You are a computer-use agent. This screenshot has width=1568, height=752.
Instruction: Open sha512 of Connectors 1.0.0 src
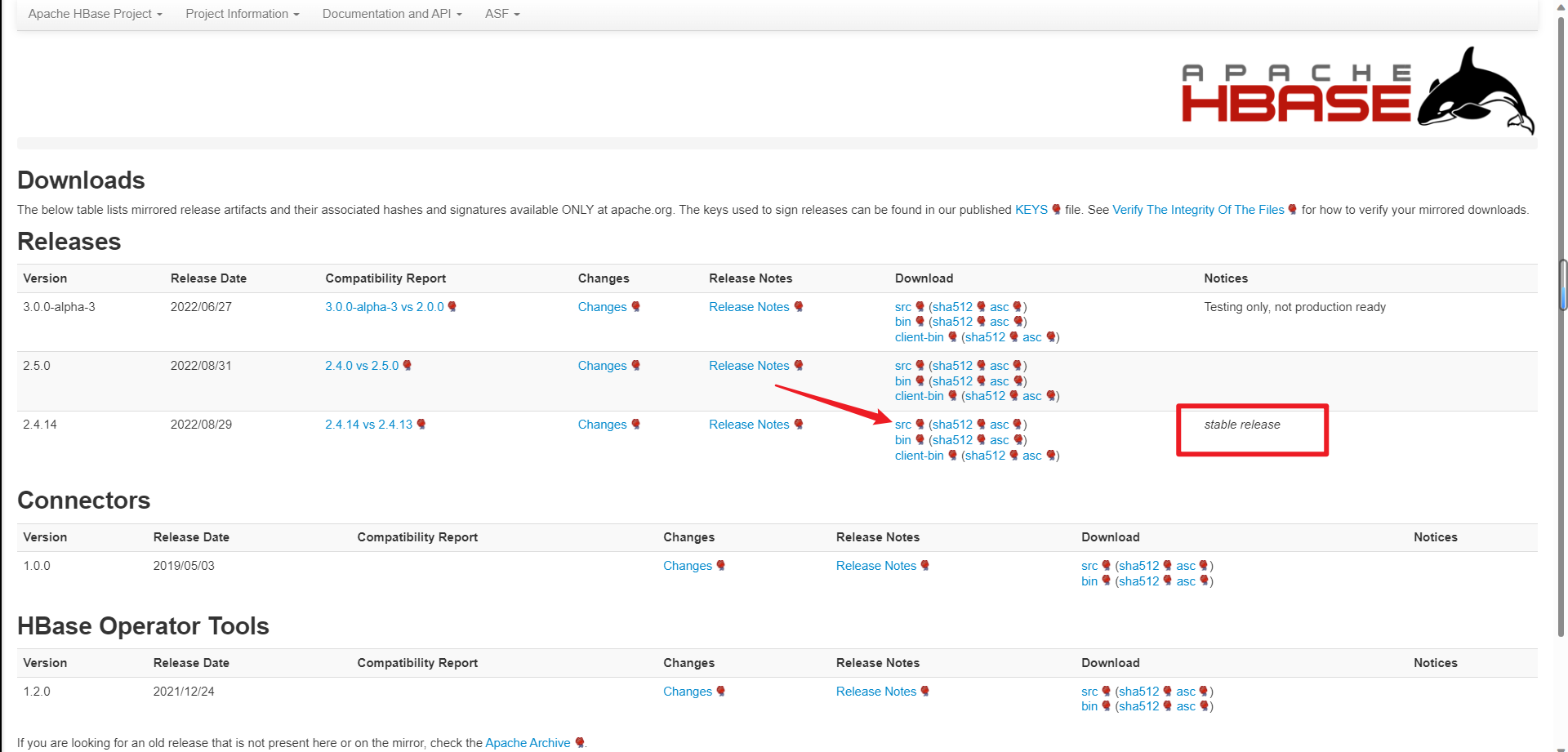pos(1139,566)
